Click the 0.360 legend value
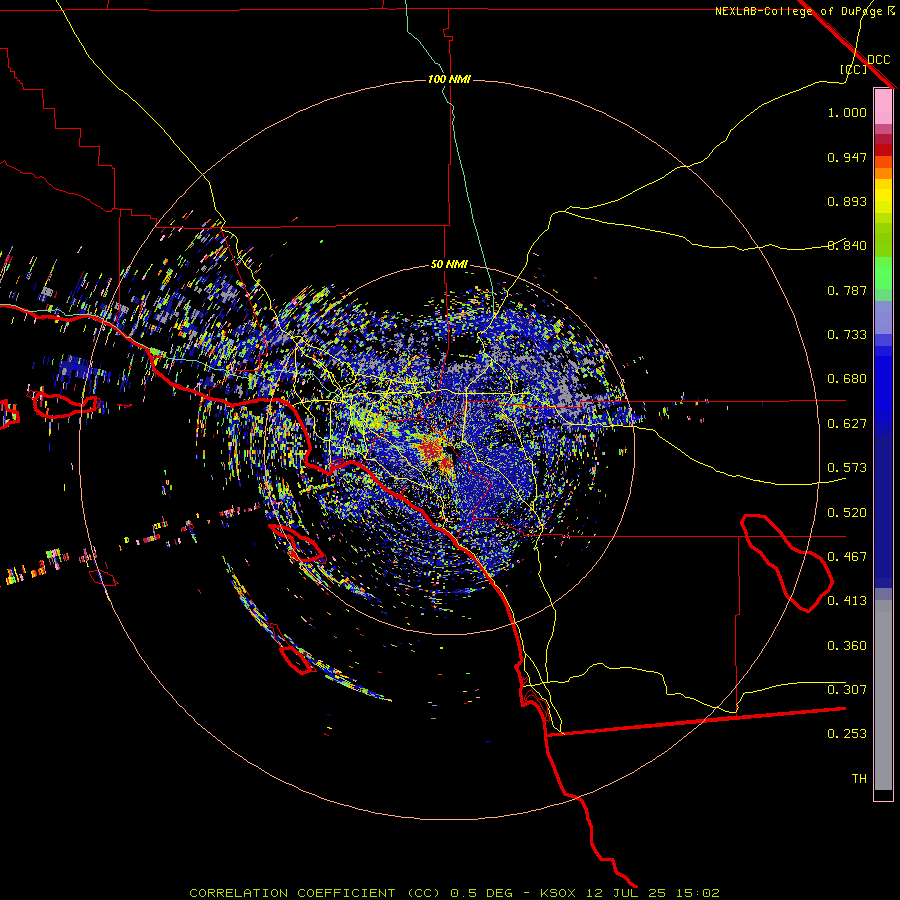 [x=847, y=646]
